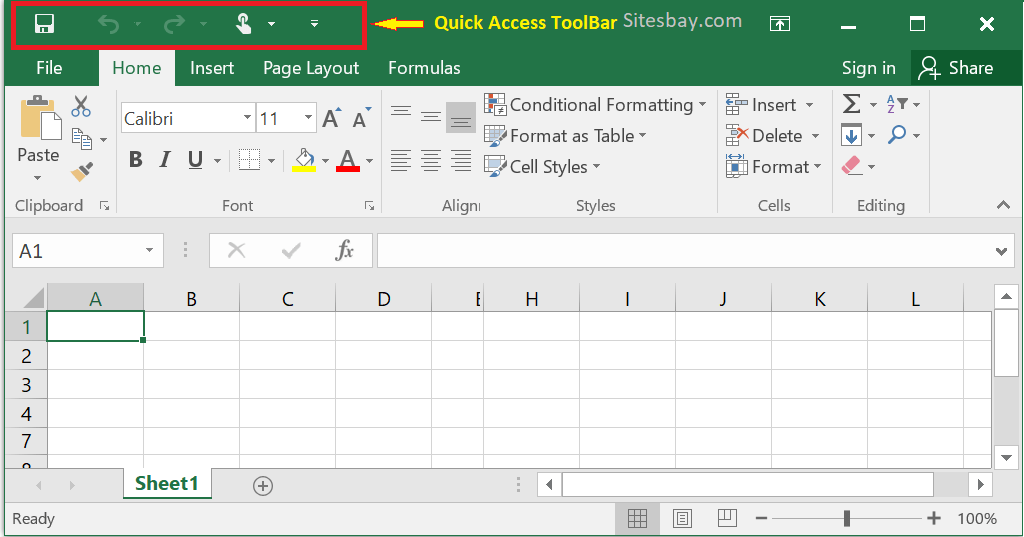Open the Formulas tab

[424, 68]
